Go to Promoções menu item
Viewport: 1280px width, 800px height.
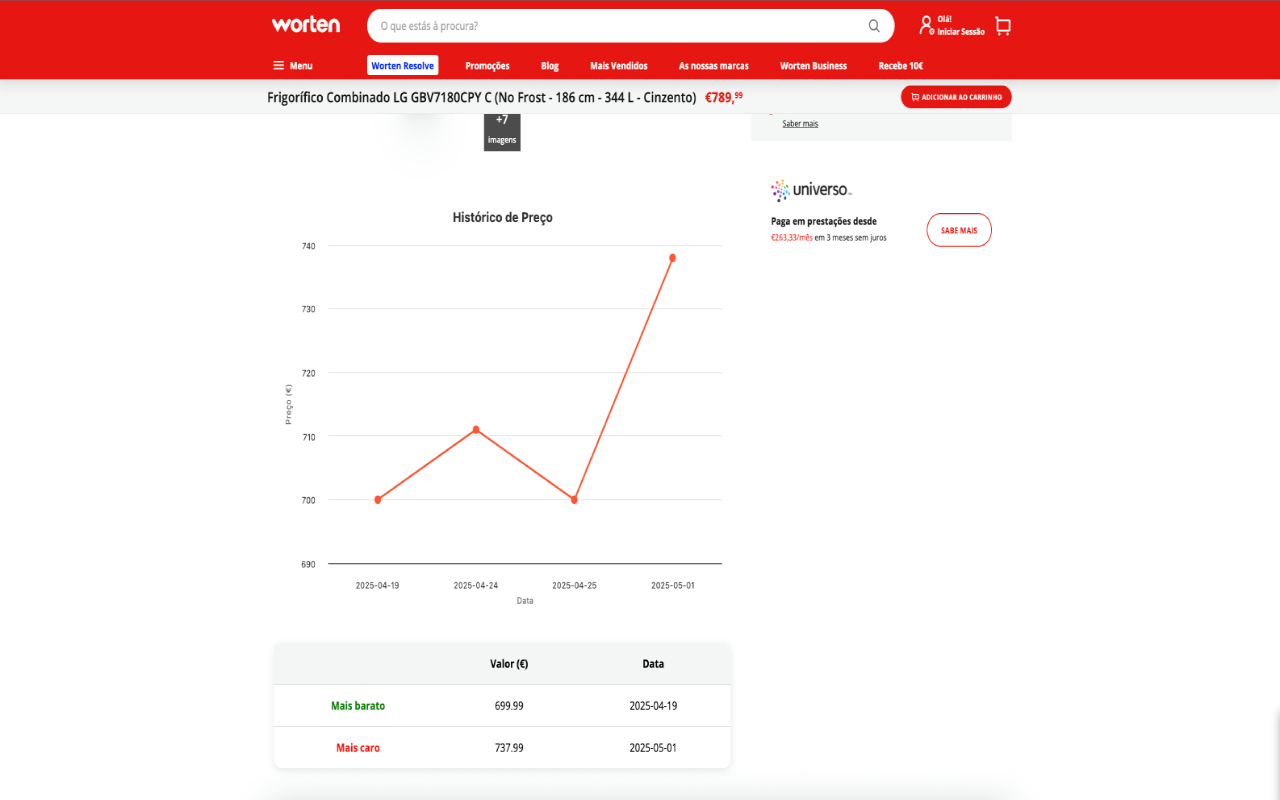(x=487, y=66)
